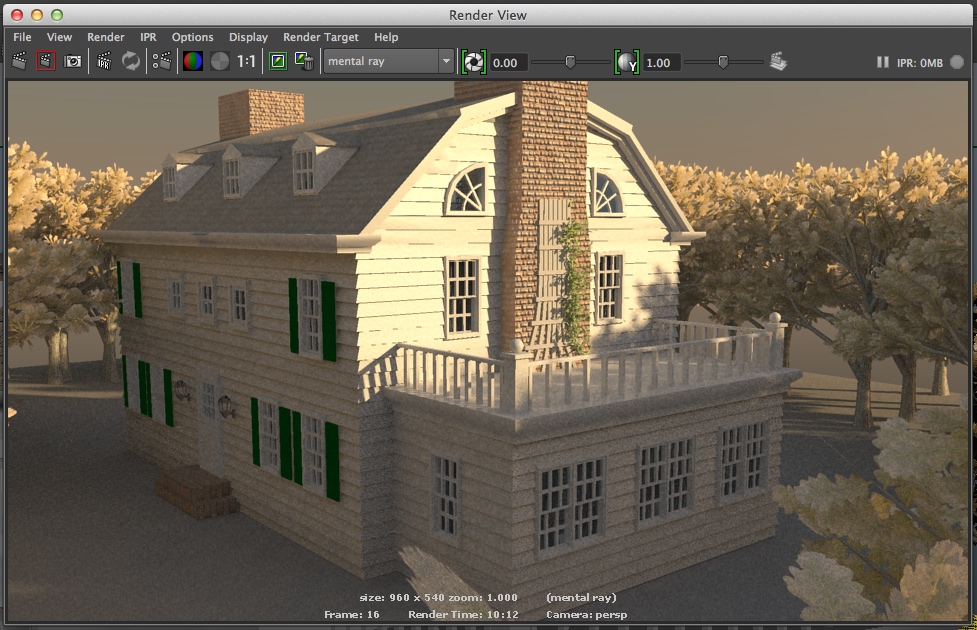Display alpha channel with the gray circle icon
The image size is (977, 630).
coord(220,61)
